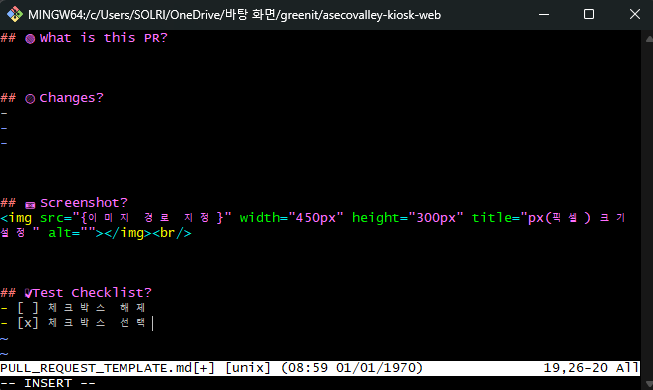Click the cursor position '19,26-20'
653x390 pixels.
576,368
